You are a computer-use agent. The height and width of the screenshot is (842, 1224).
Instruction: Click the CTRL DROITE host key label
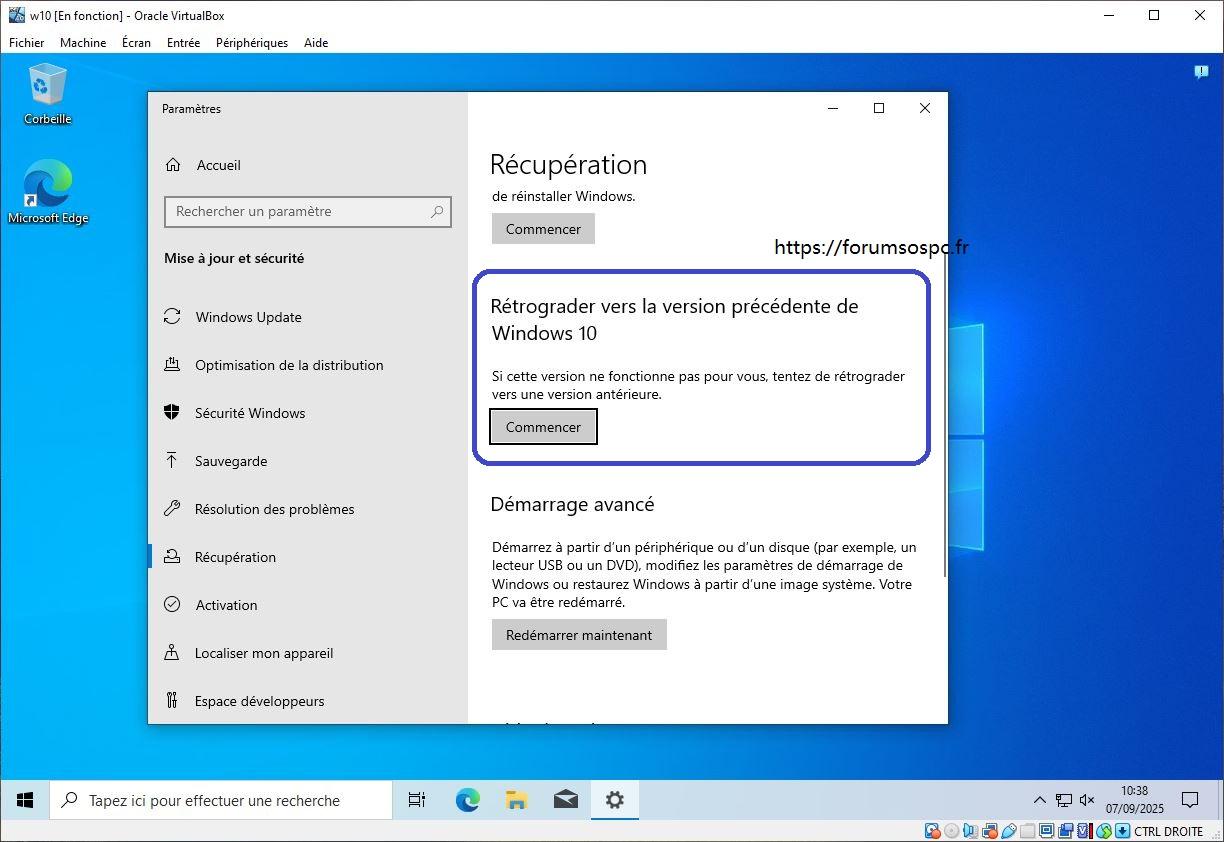[1169, 831]
